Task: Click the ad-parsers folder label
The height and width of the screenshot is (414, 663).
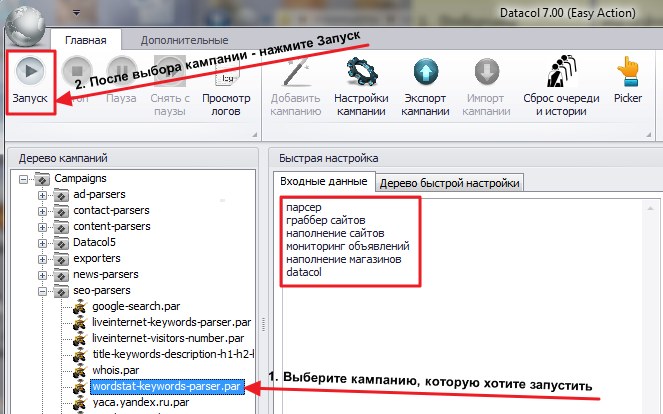Action: coord(99,195)
